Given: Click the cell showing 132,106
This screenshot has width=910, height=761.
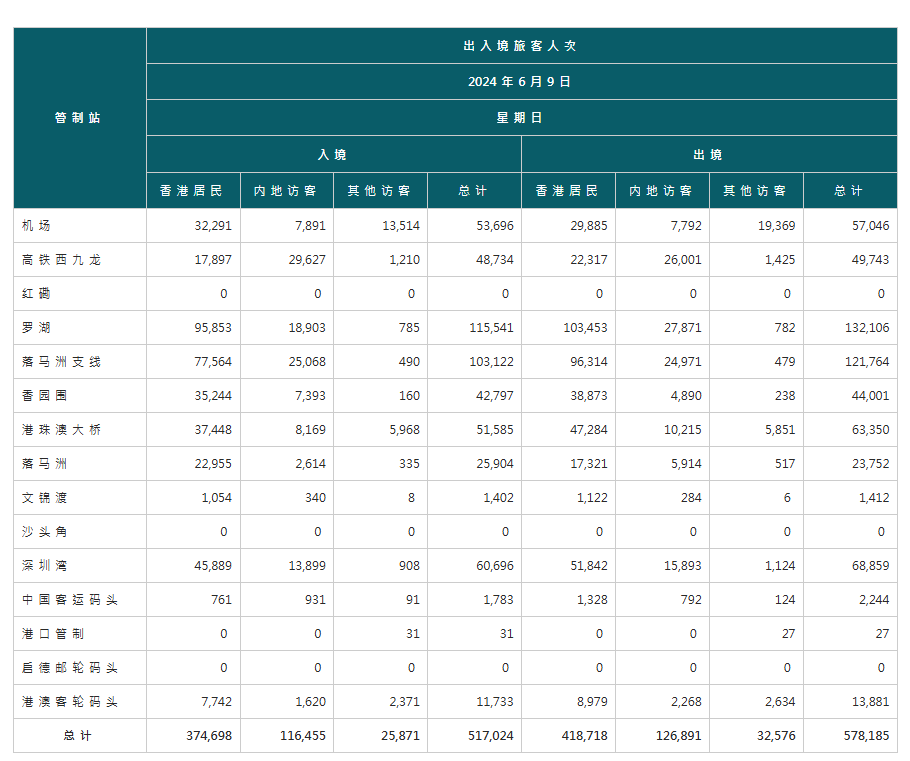Looking at the screenshot, I should (850, 327).
